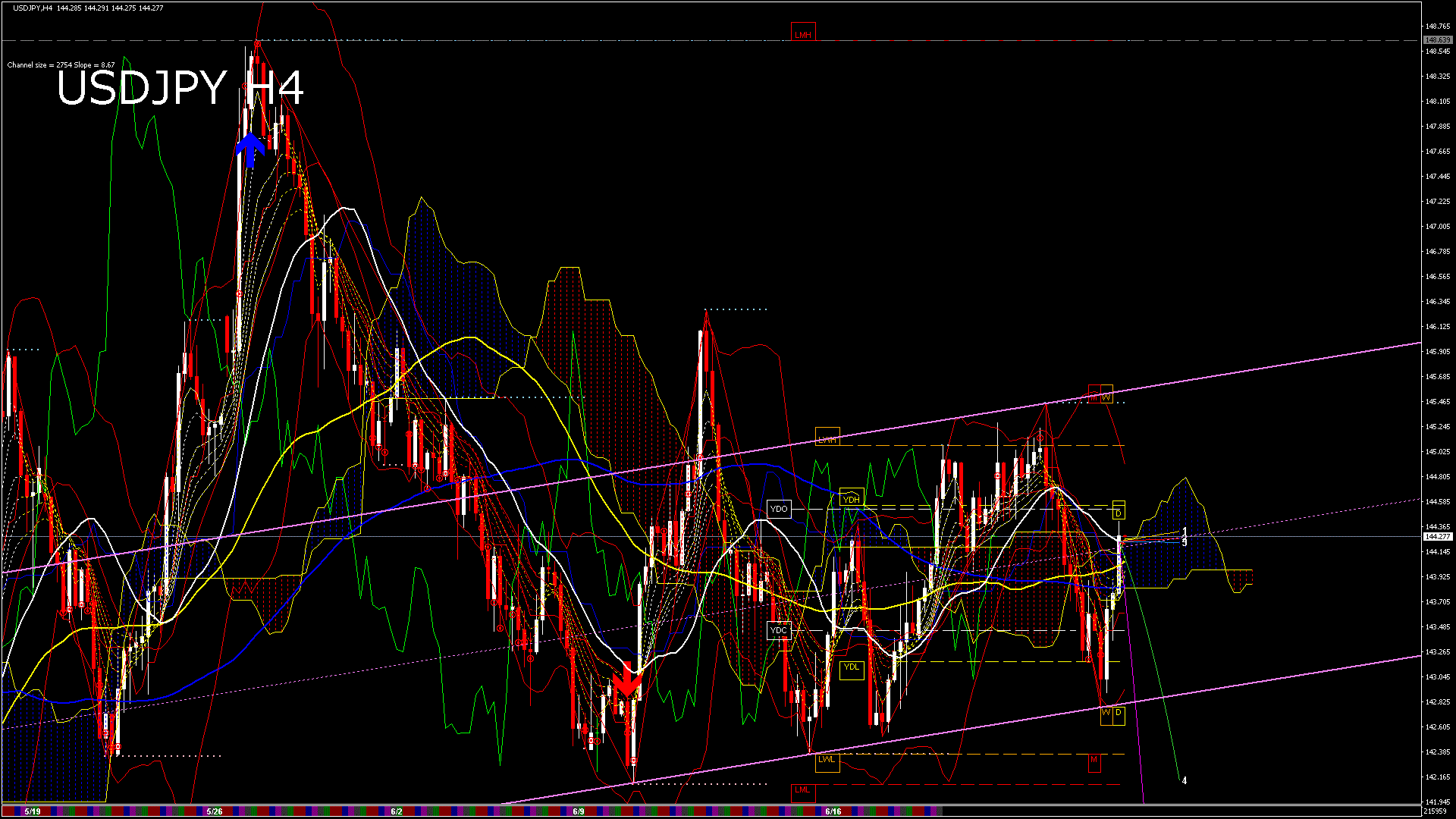Click the yellow YDH label box

pyautogui.click(x=851, y=499)
